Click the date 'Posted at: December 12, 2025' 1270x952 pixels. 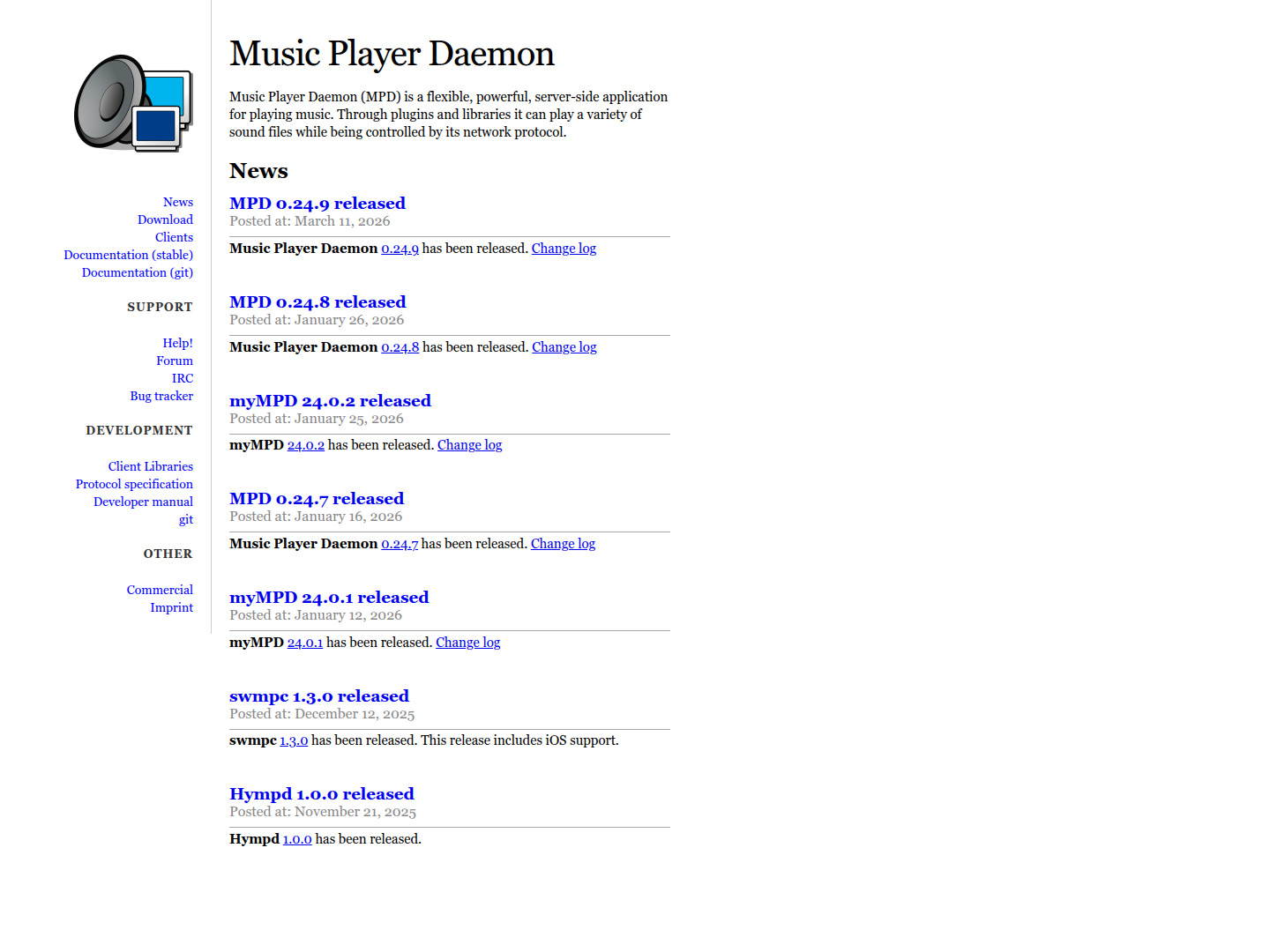[x=322, y=714]
